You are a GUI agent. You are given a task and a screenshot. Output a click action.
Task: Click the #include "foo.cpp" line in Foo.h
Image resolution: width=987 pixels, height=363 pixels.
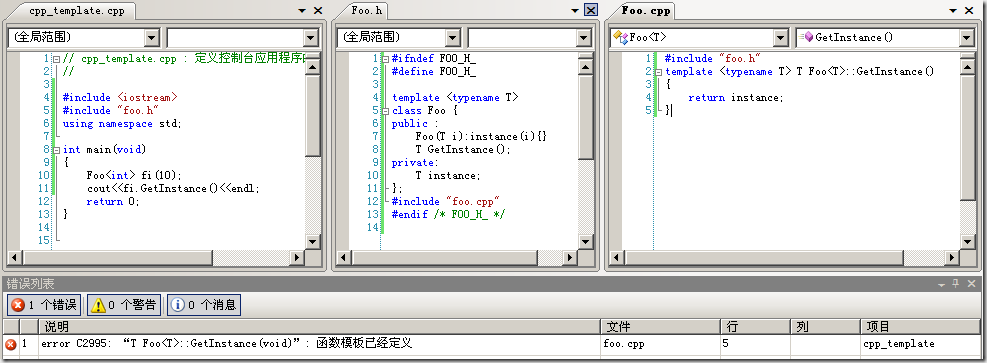click(446, 201)
